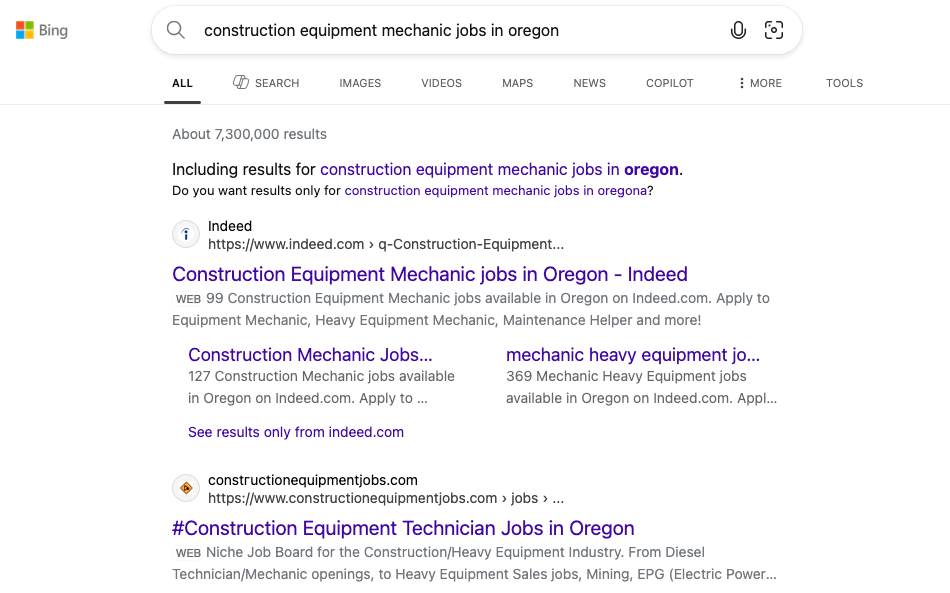This screenshot has height=593, width=950.
Task: Open the Copilot tab
Action: (670, 83)
